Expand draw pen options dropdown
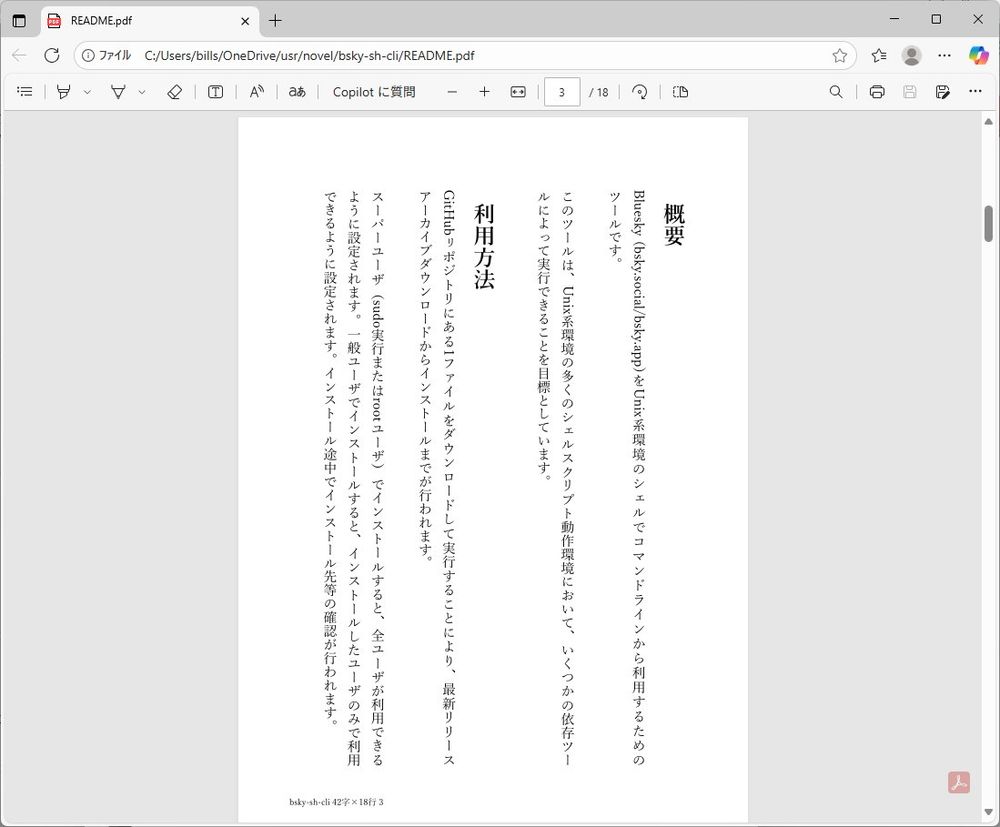 tap(142, 92)
